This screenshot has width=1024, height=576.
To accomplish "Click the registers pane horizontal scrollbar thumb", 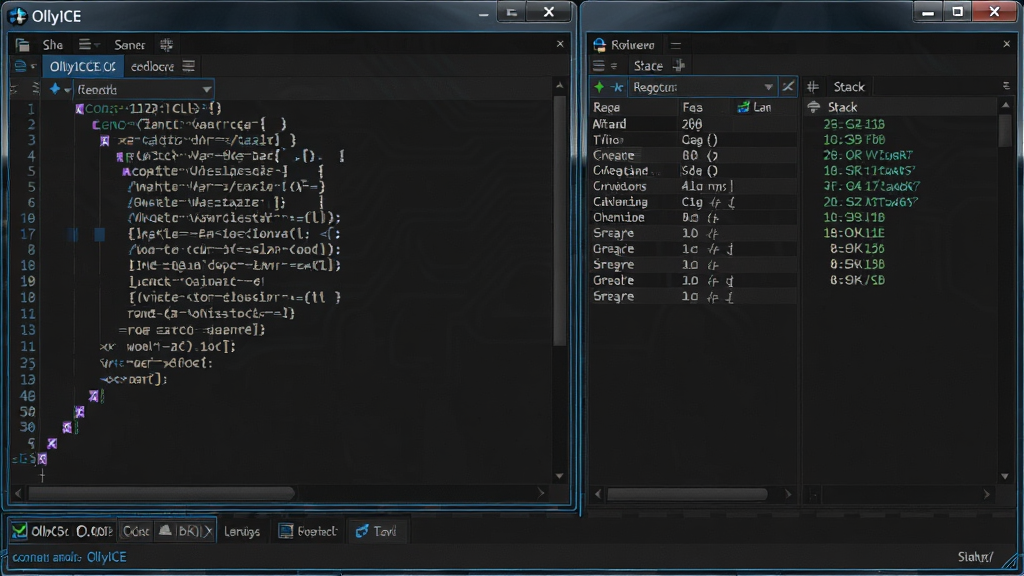I will (687, 494).
